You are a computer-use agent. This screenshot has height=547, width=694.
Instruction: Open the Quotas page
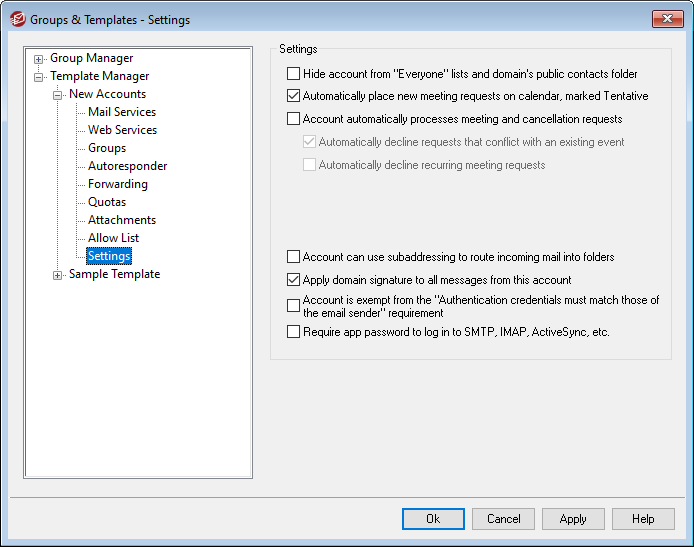coord(107,202)
